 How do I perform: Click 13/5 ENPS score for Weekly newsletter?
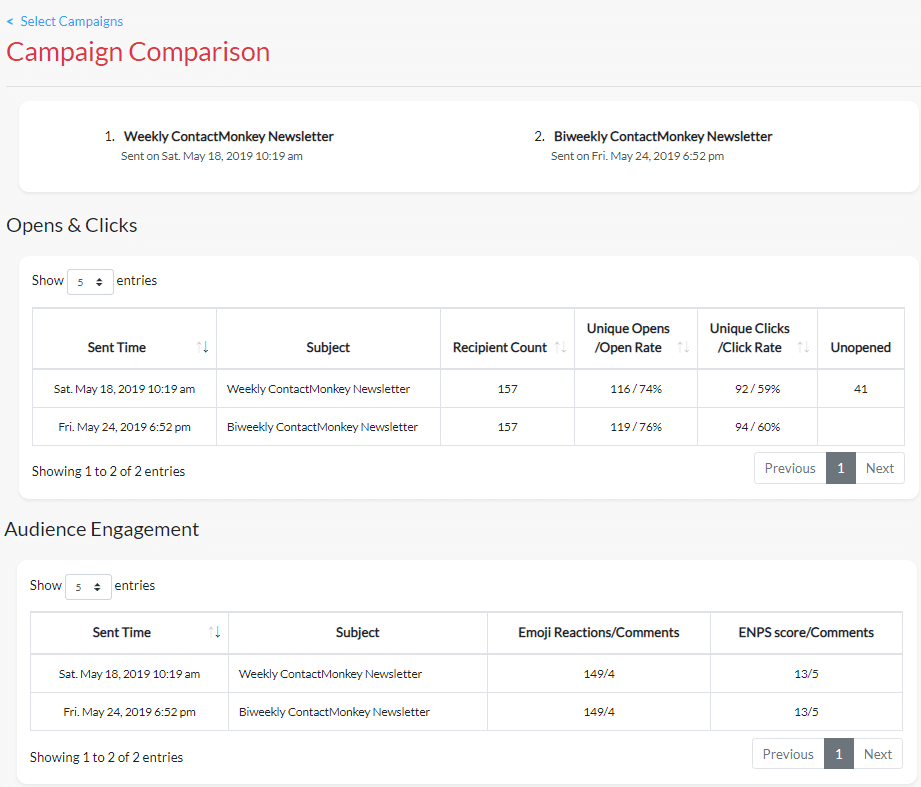(x=806, y=674)
